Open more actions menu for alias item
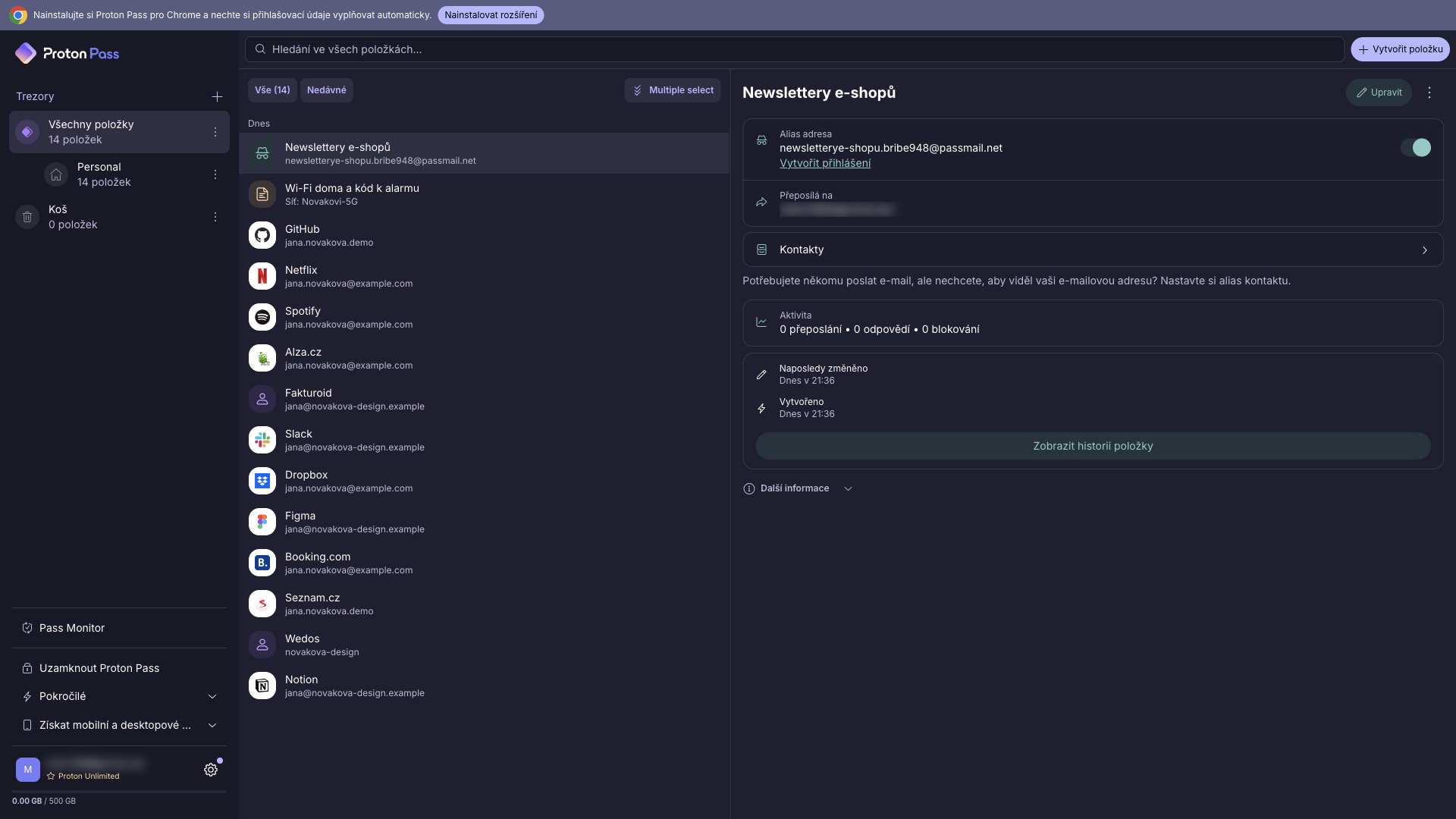 coord(1429,93)
